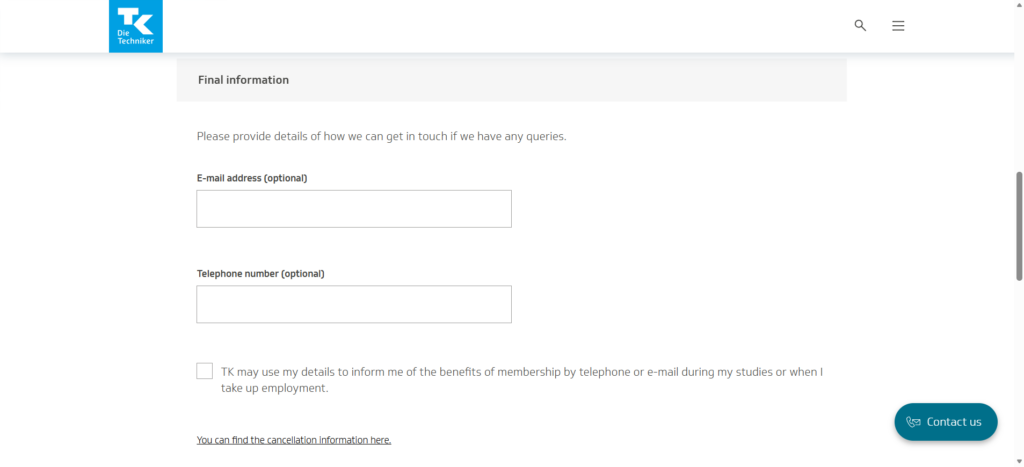Click the phone icon in Contact us
Screen dimensions: 1024x467
913,422
